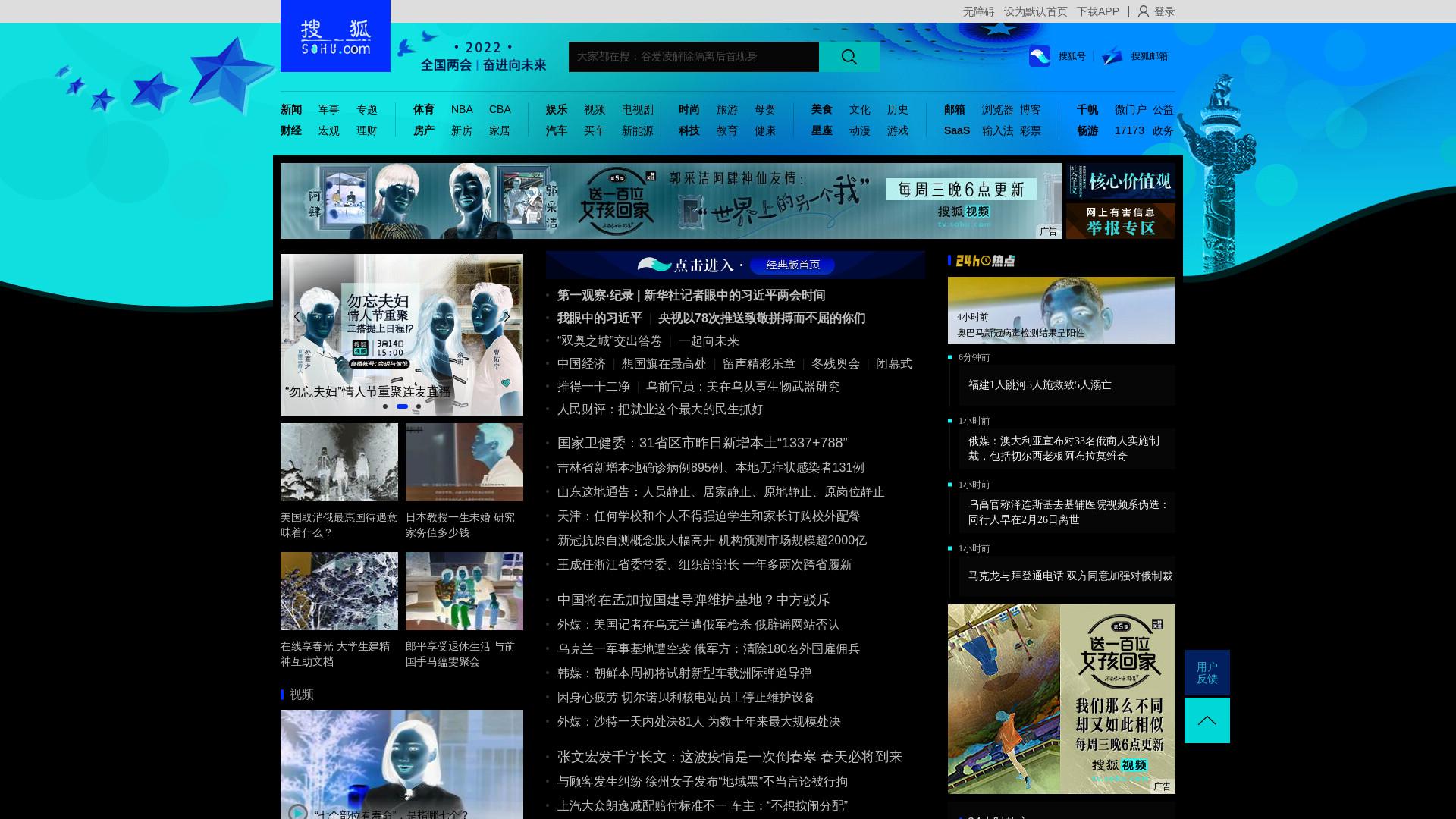Click the NBA link
Viewport: 1456px width, 819px height.
(x=462, y=109)
